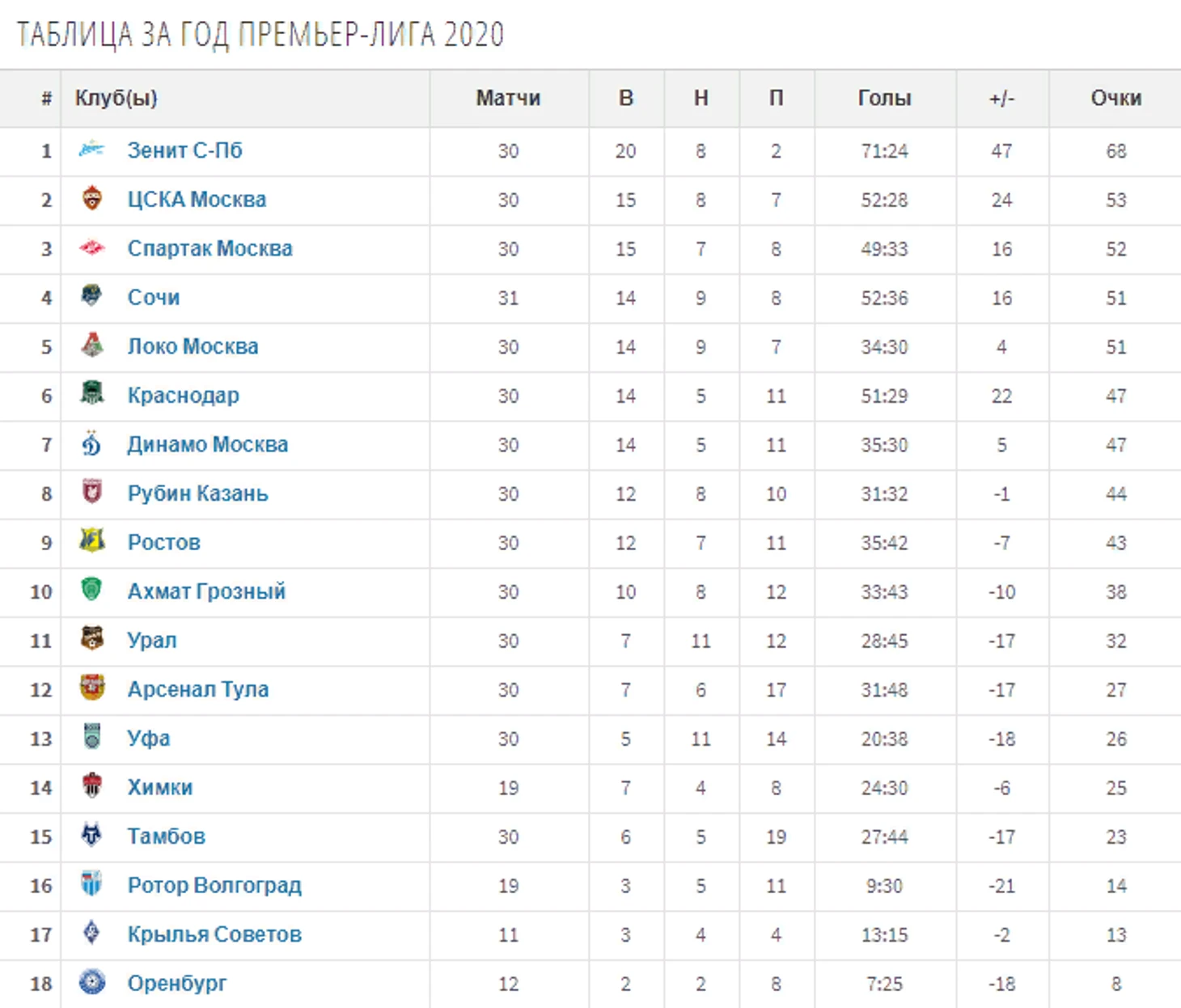Click the ЦСКА Москва crest icon
Image resolution: width=1181 pixels, height=1008 pixels.
[x=92, y=197]
